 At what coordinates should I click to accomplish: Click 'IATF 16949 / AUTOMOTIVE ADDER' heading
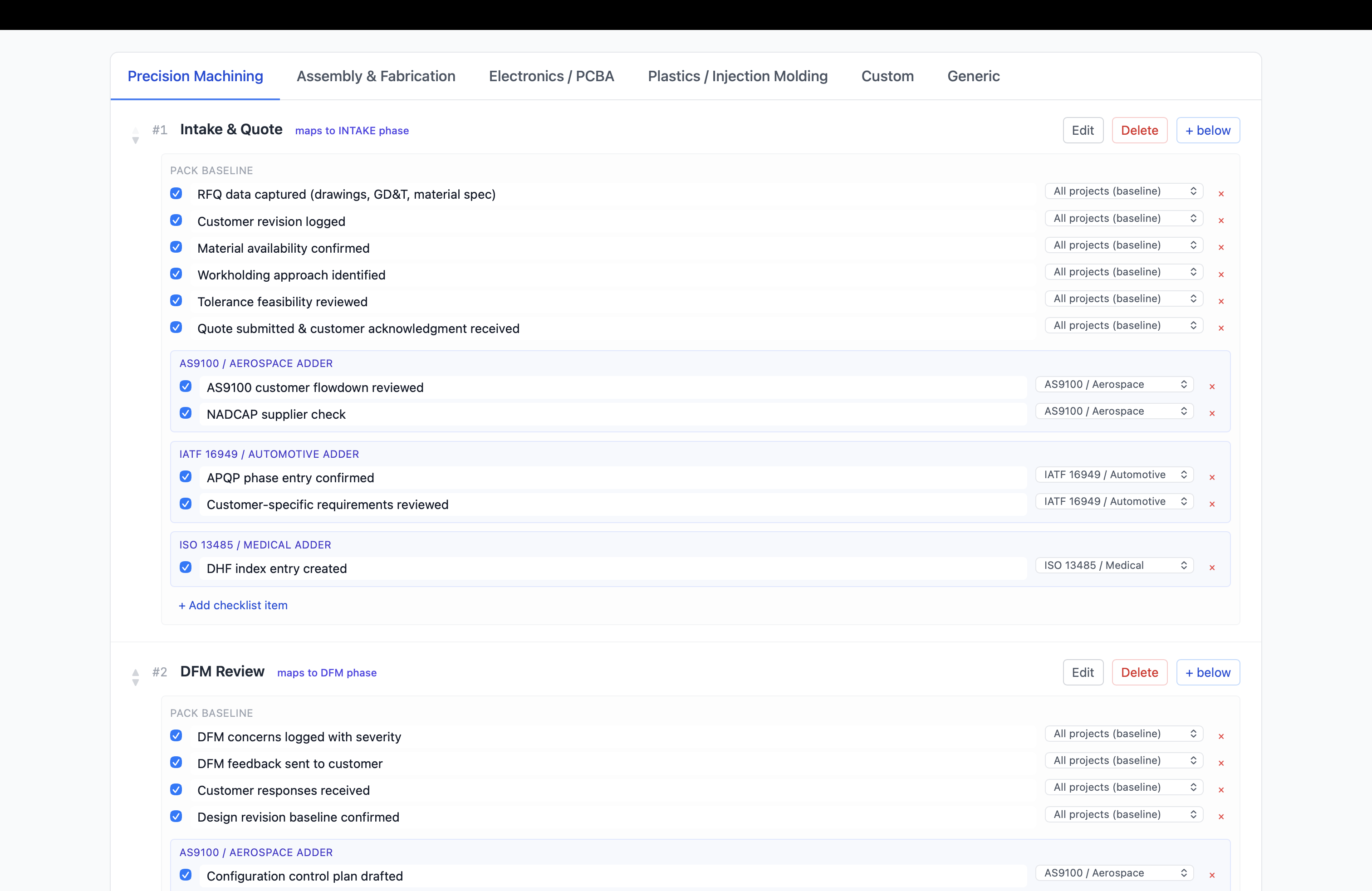tap(269, 454)
